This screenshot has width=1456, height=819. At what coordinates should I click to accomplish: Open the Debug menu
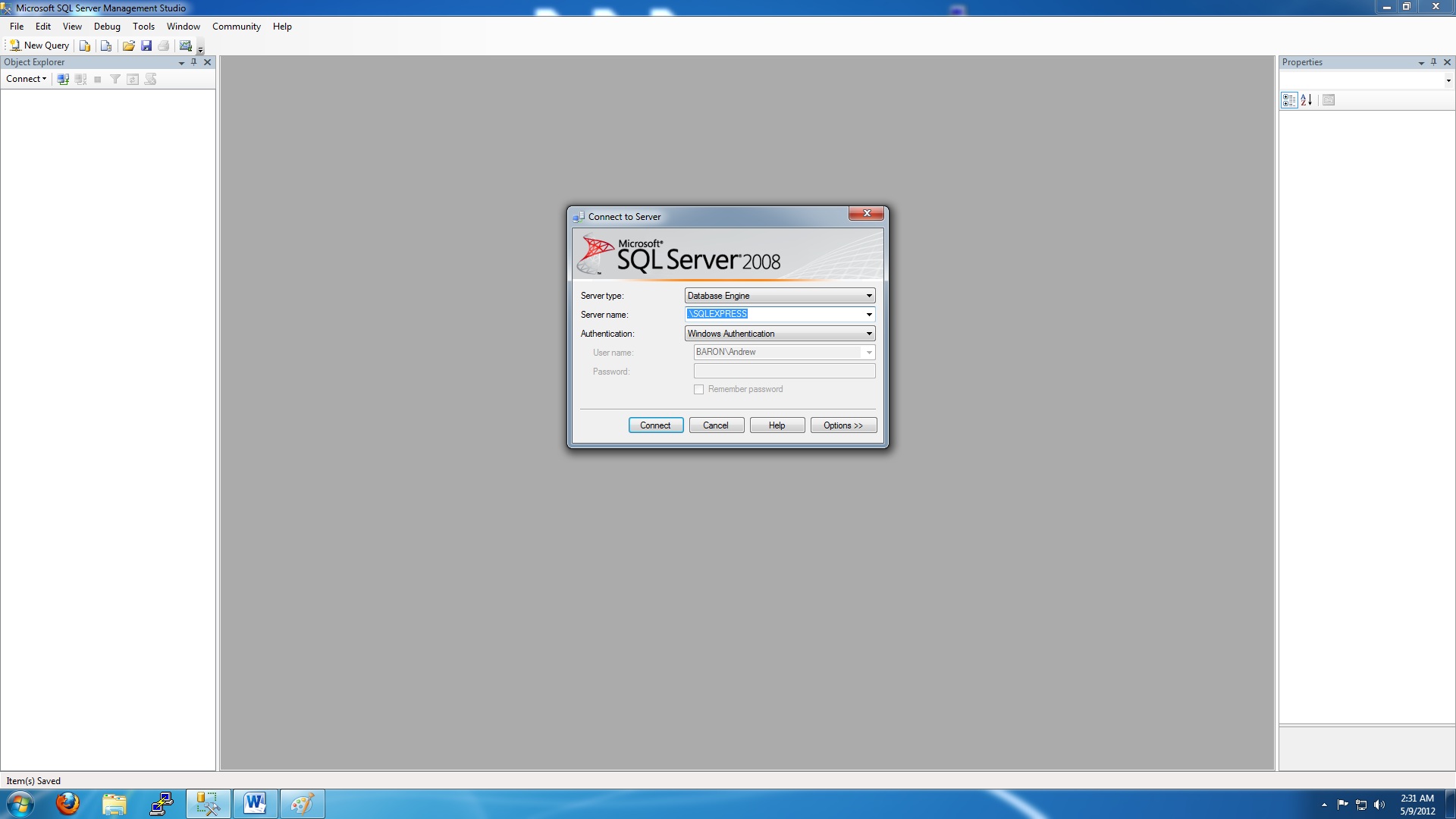(x=107, y=27)
